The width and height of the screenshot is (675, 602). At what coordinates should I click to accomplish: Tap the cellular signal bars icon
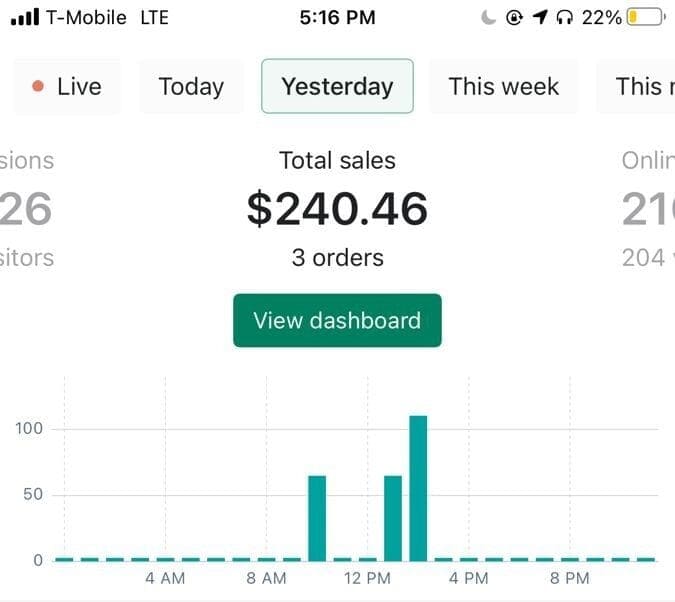[24, 17]
